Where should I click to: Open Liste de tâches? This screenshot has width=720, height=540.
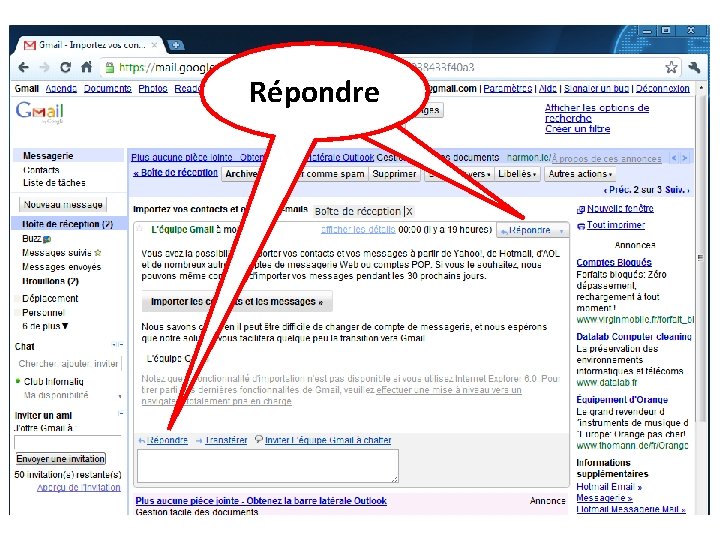[54, 183]
